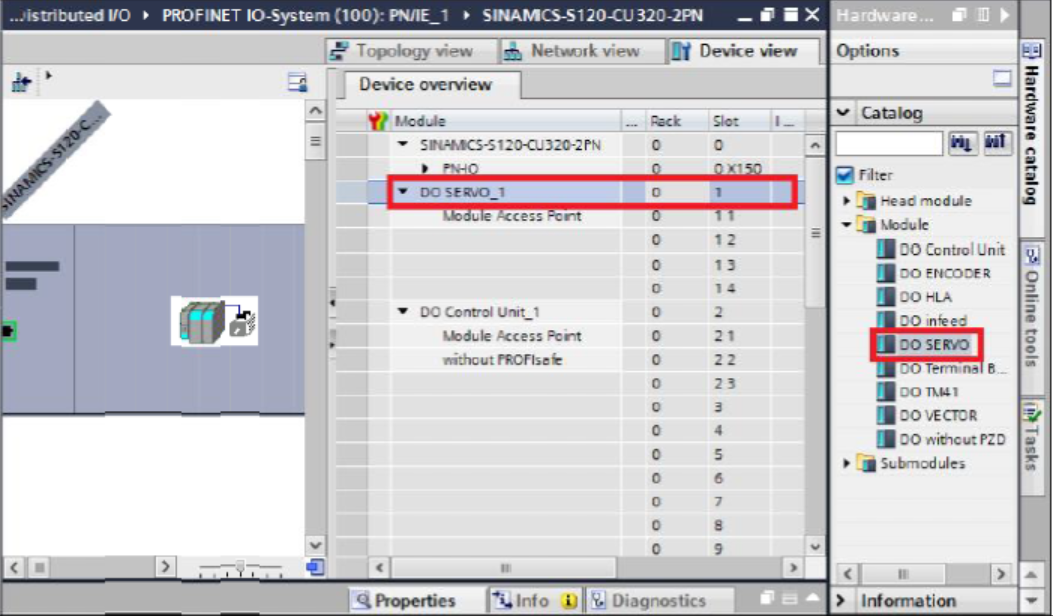1053x616 pixels.
Task: Click the device table layout icon
Action: click(x=297, y=82)
